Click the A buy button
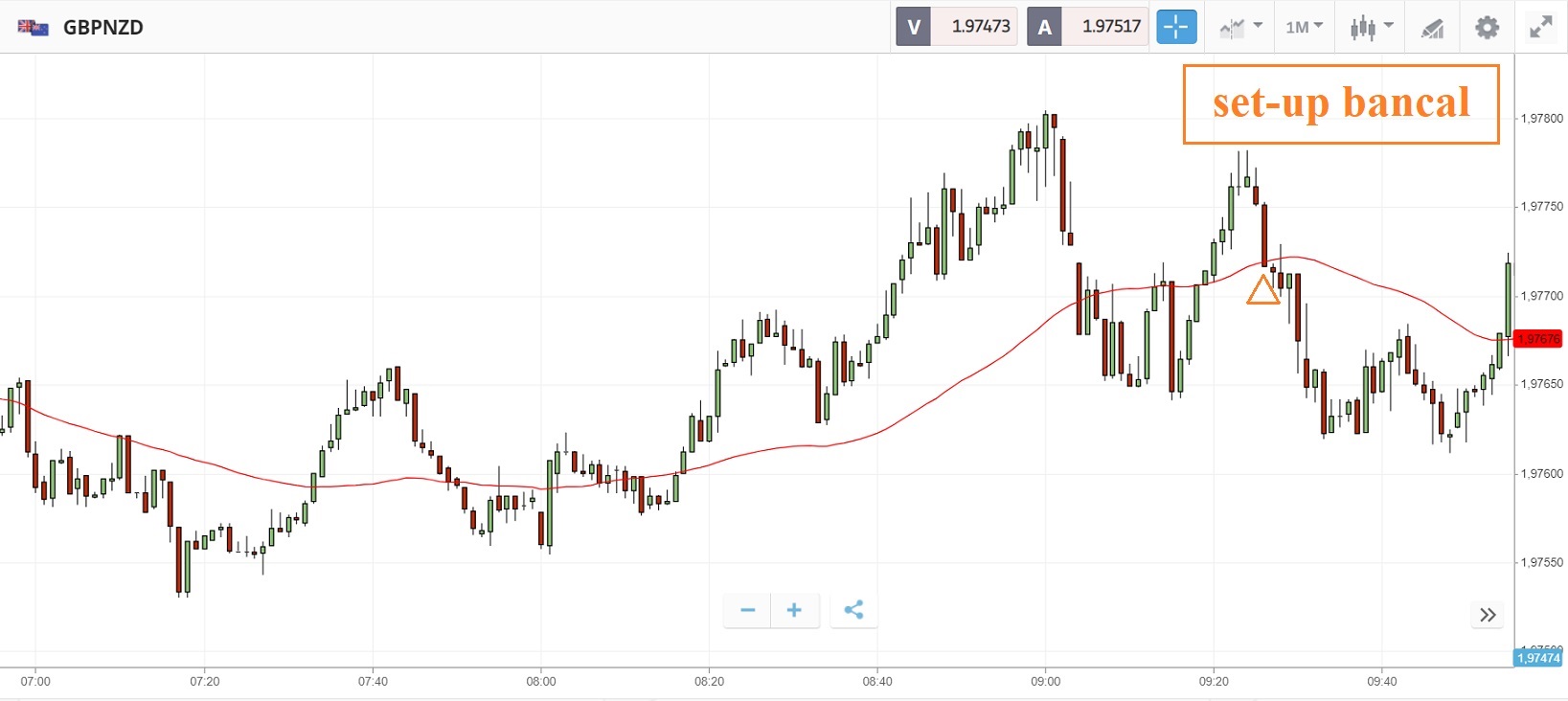 pos(1044,27)
